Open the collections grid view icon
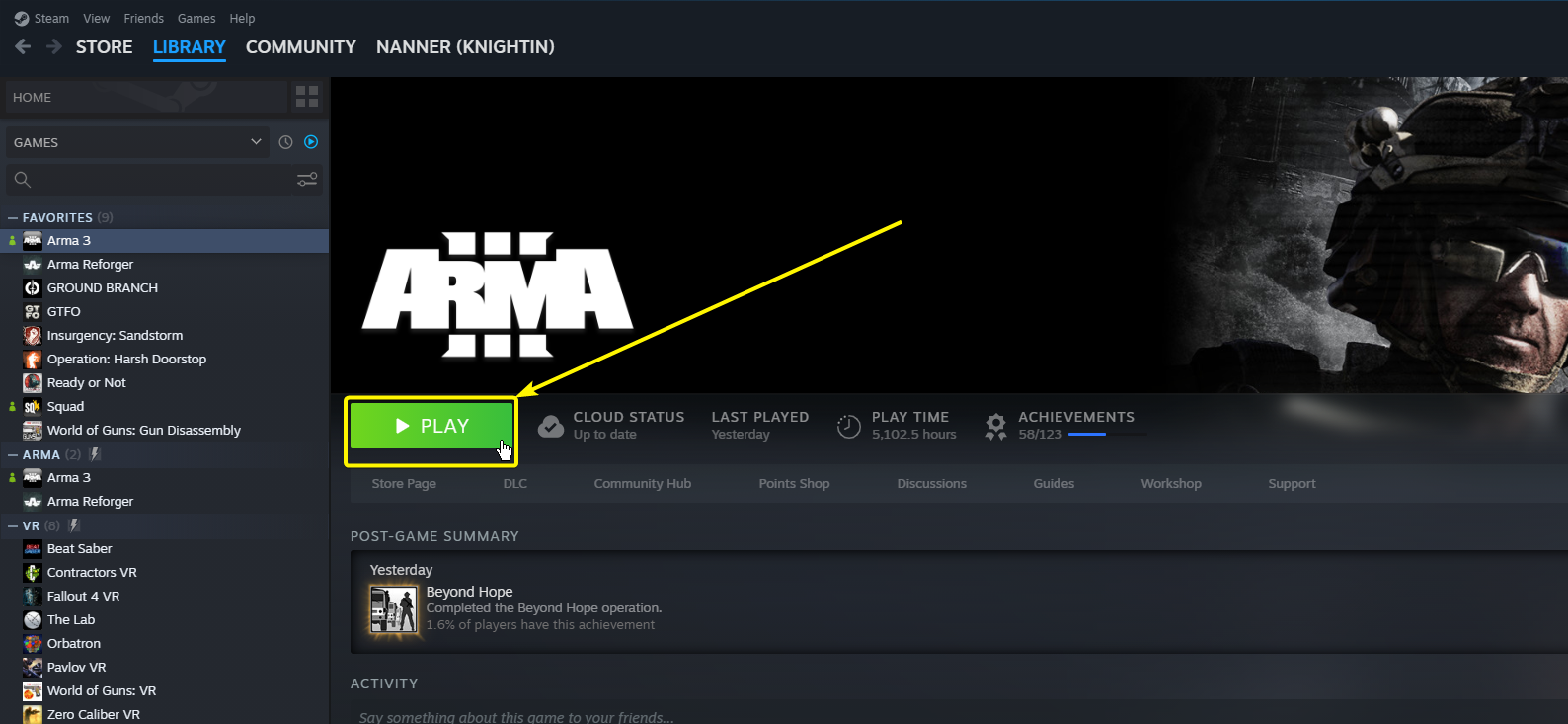 pyautogui.click(x=307, y=97)
